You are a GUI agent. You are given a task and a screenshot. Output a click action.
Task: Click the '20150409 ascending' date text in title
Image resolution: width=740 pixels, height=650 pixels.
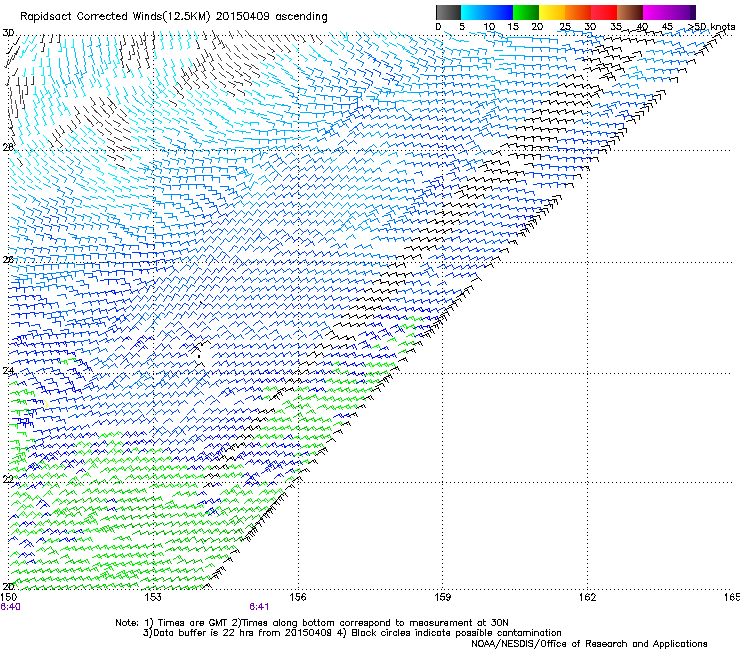pyautogui.click(x=272, y=17)
